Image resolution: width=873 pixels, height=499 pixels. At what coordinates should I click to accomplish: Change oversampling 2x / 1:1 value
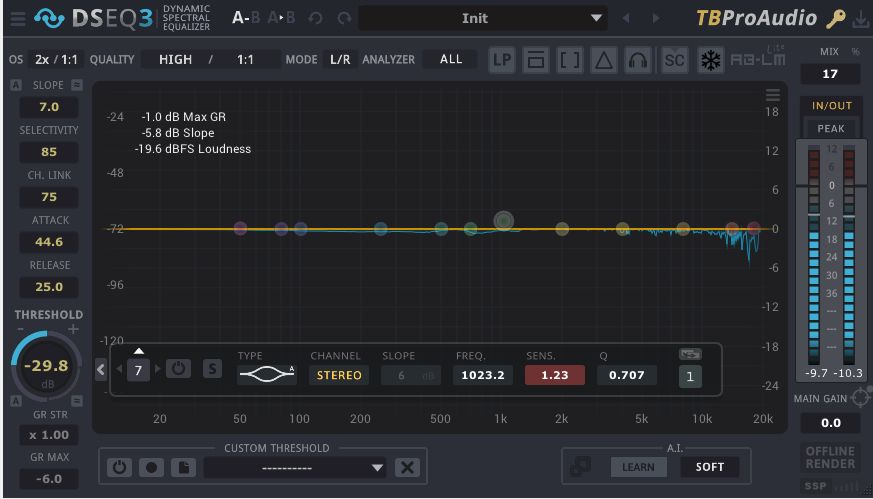click(56, 60)
